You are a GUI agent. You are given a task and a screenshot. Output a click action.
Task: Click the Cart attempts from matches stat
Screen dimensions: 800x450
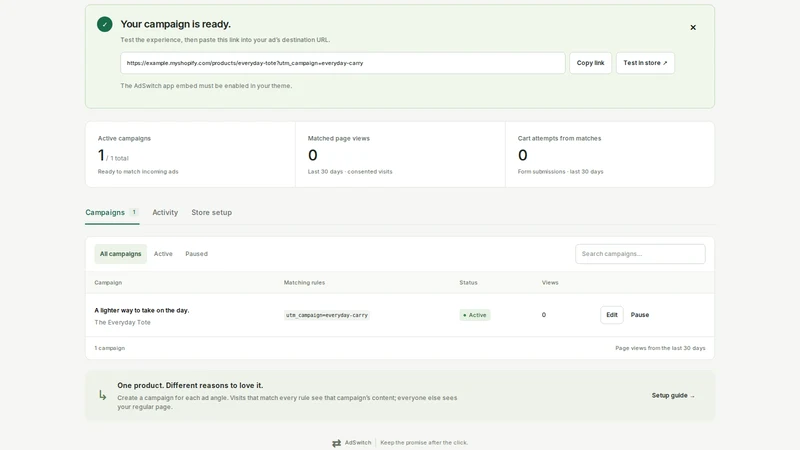click(610, 154)
